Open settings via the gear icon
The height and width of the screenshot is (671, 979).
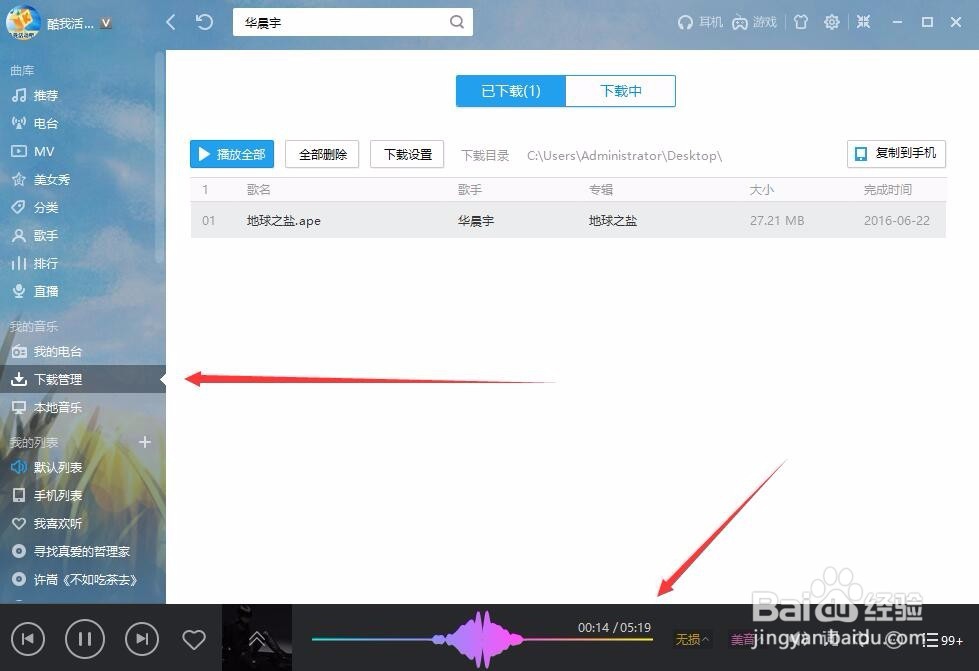click(x=831, y=22)
